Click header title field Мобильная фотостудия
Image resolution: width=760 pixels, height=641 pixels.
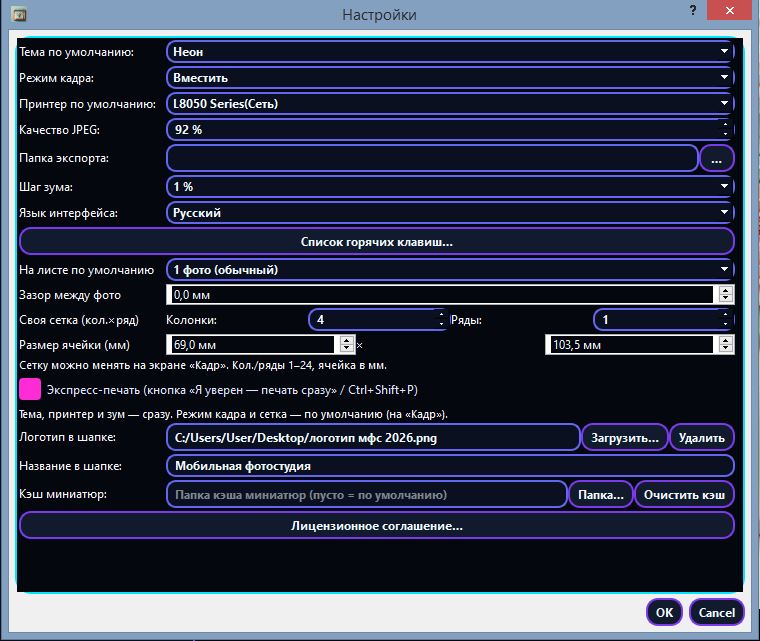450,466
